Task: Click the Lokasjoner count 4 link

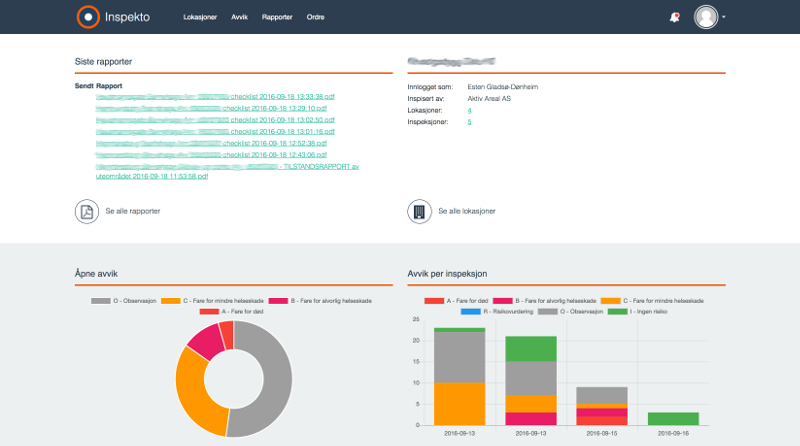Action: 469,110
